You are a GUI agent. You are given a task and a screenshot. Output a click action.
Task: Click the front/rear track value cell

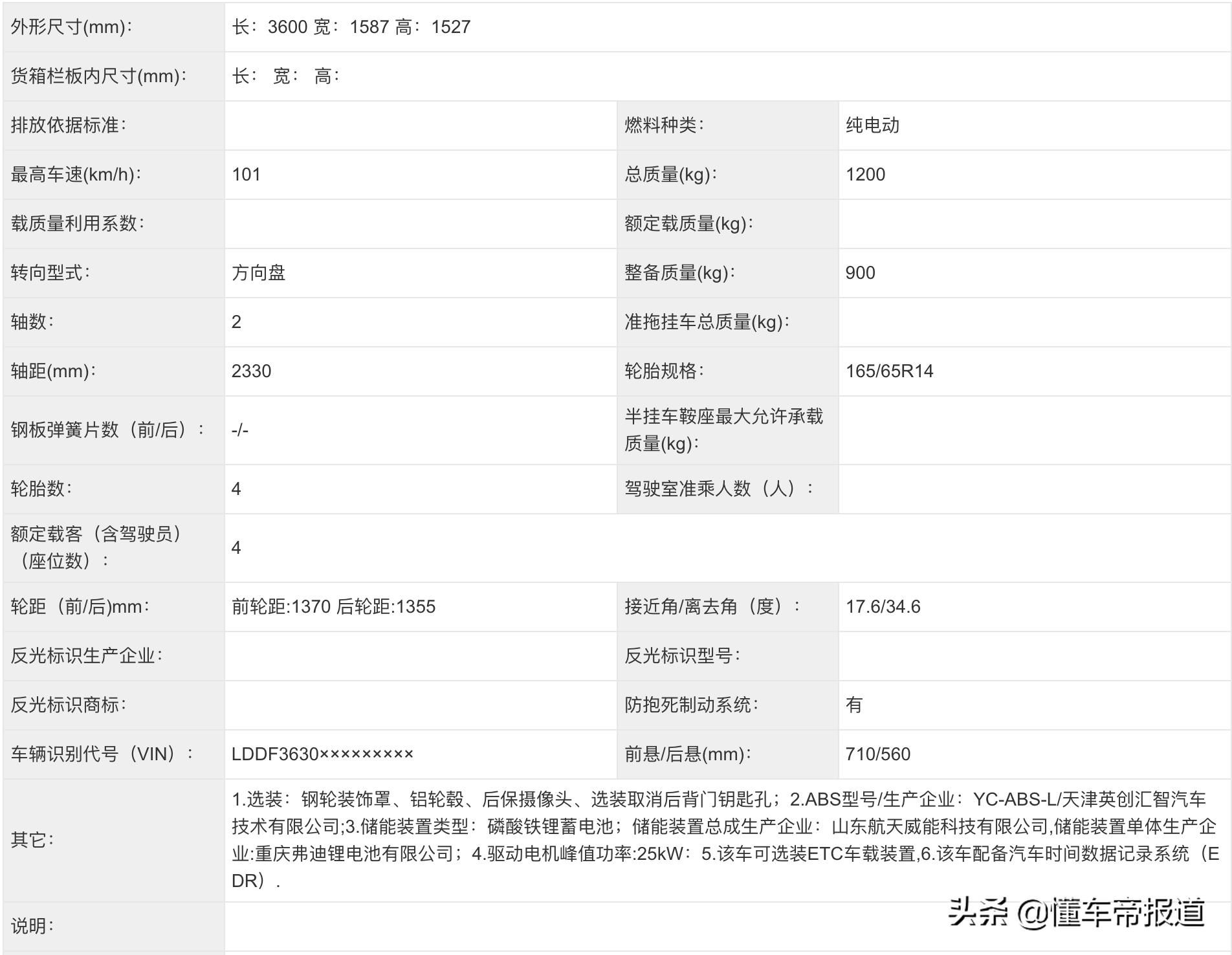coord(333,606)
